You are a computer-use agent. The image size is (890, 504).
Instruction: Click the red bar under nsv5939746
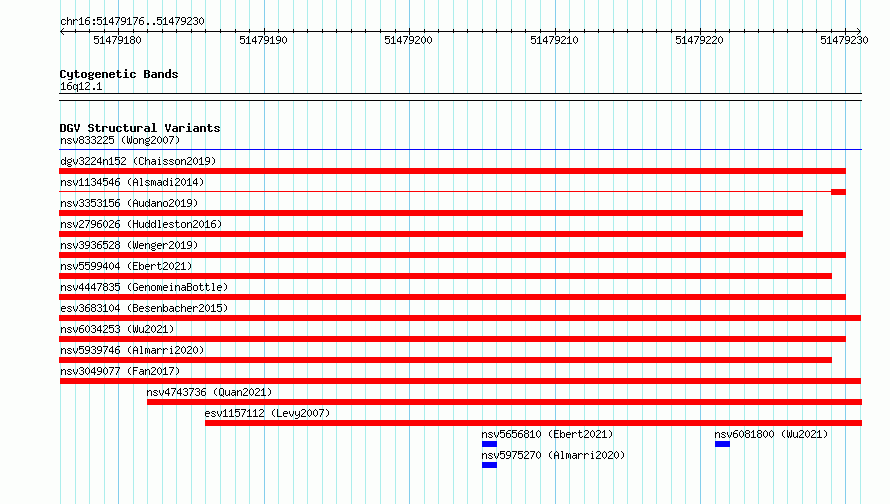(x=446, y=360)
